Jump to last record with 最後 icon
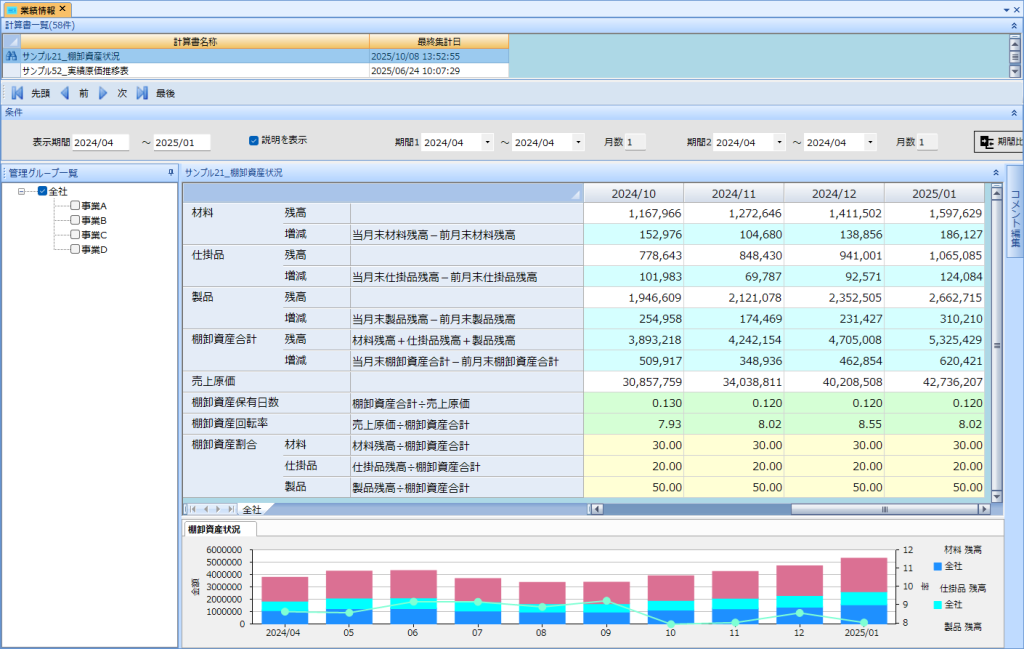The width and height of the screenshot is (1024, 649). [142, 93]
